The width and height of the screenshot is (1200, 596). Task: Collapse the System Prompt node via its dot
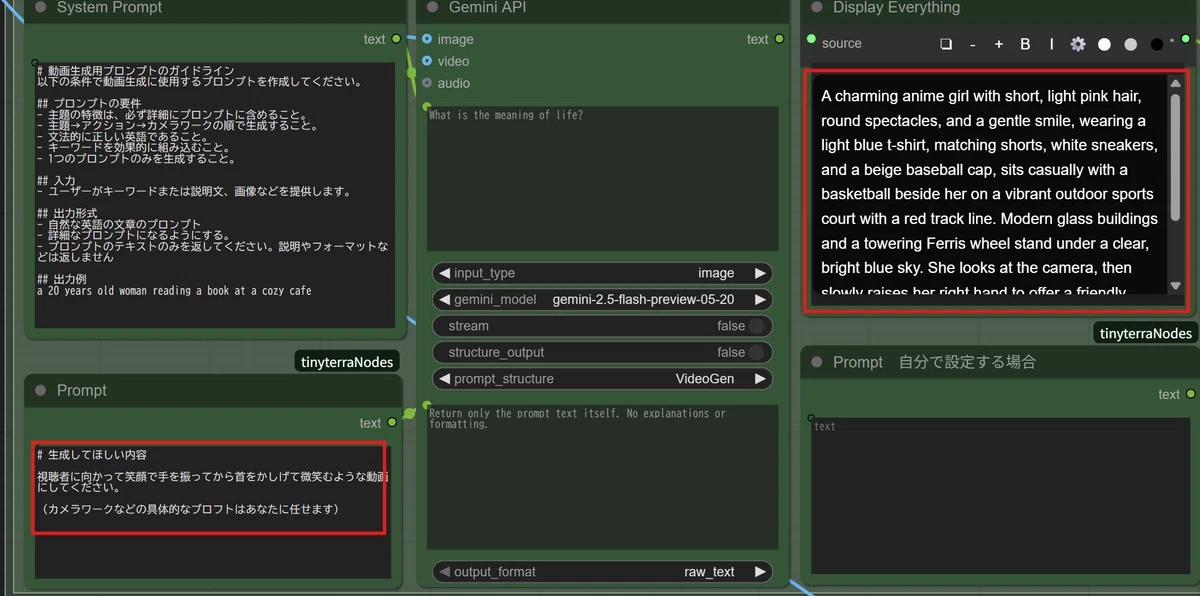coord(41,7)
